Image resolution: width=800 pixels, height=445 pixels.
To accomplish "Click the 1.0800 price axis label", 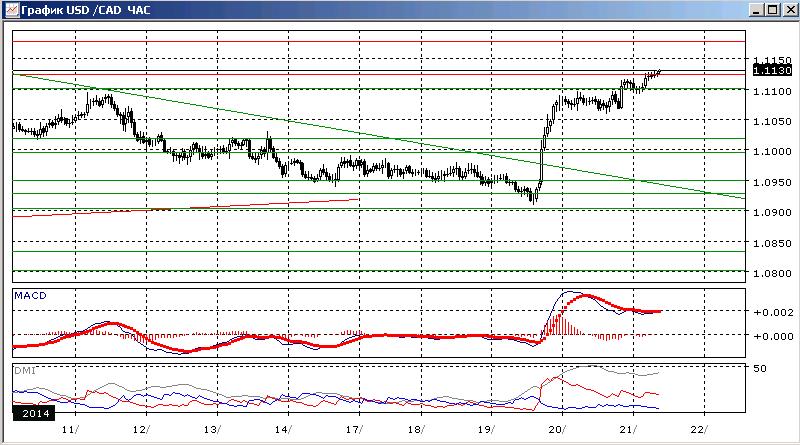I will coord(772,274).
